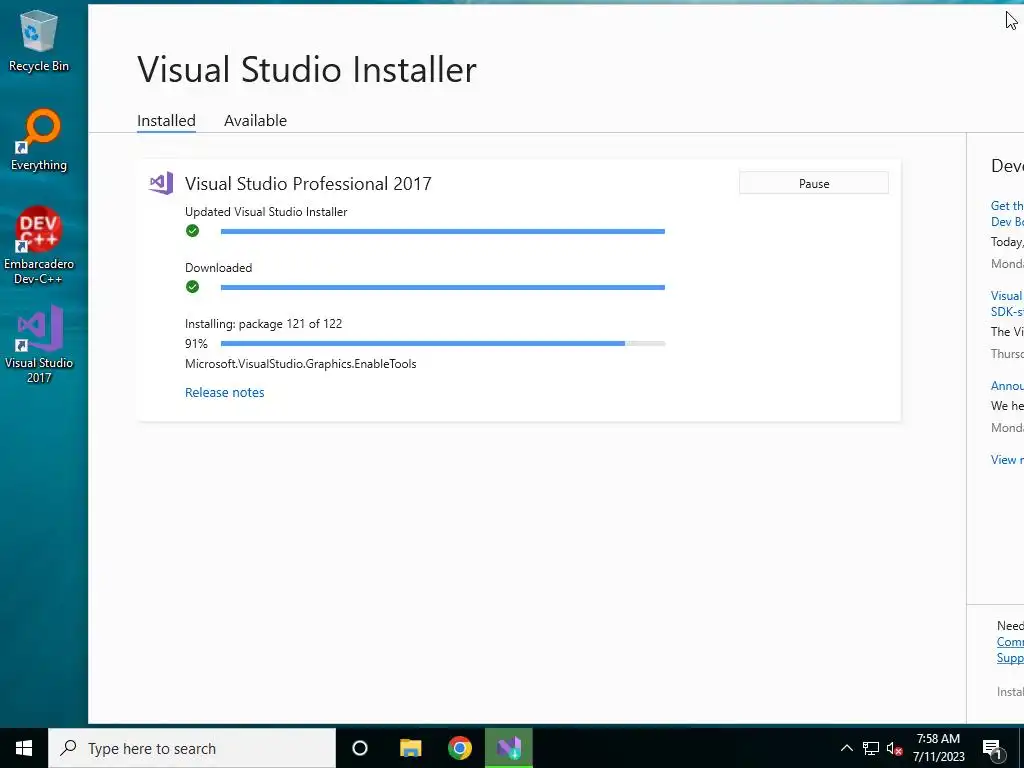
Task: Open Cortana circle button on taskbar
Action: coord(360,748)
